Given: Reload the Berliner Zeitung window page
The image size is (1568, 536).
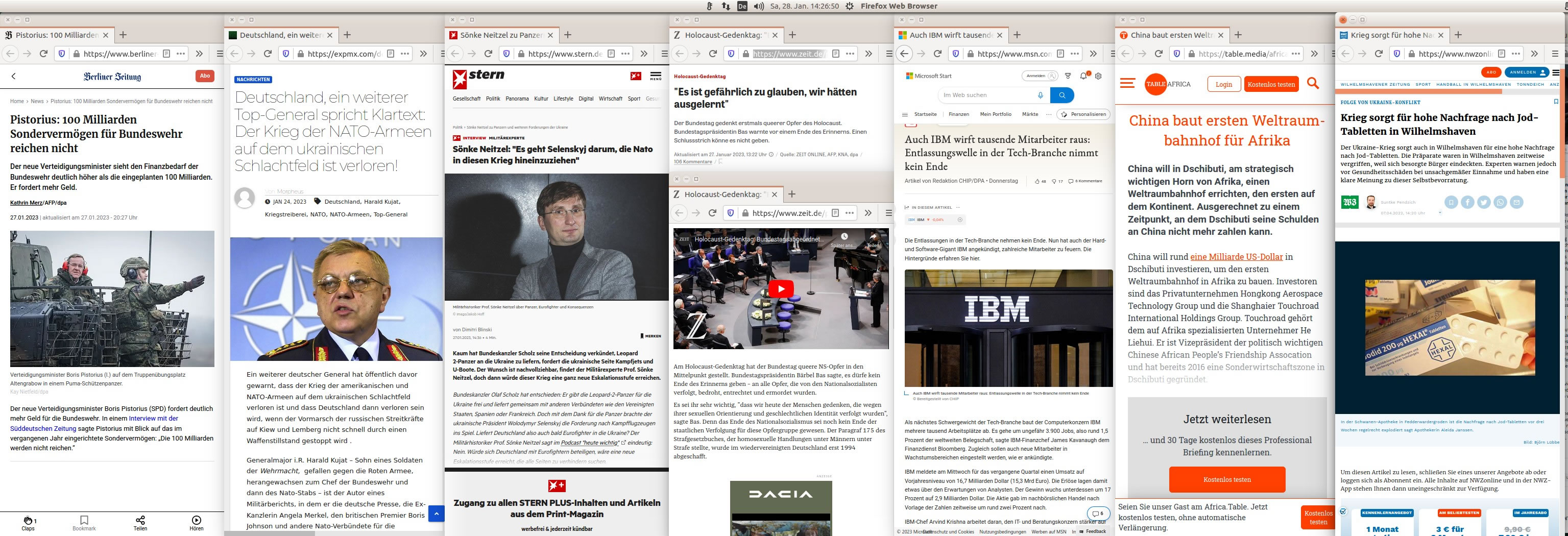Looking at the screenshot, I should click(44, 54).
